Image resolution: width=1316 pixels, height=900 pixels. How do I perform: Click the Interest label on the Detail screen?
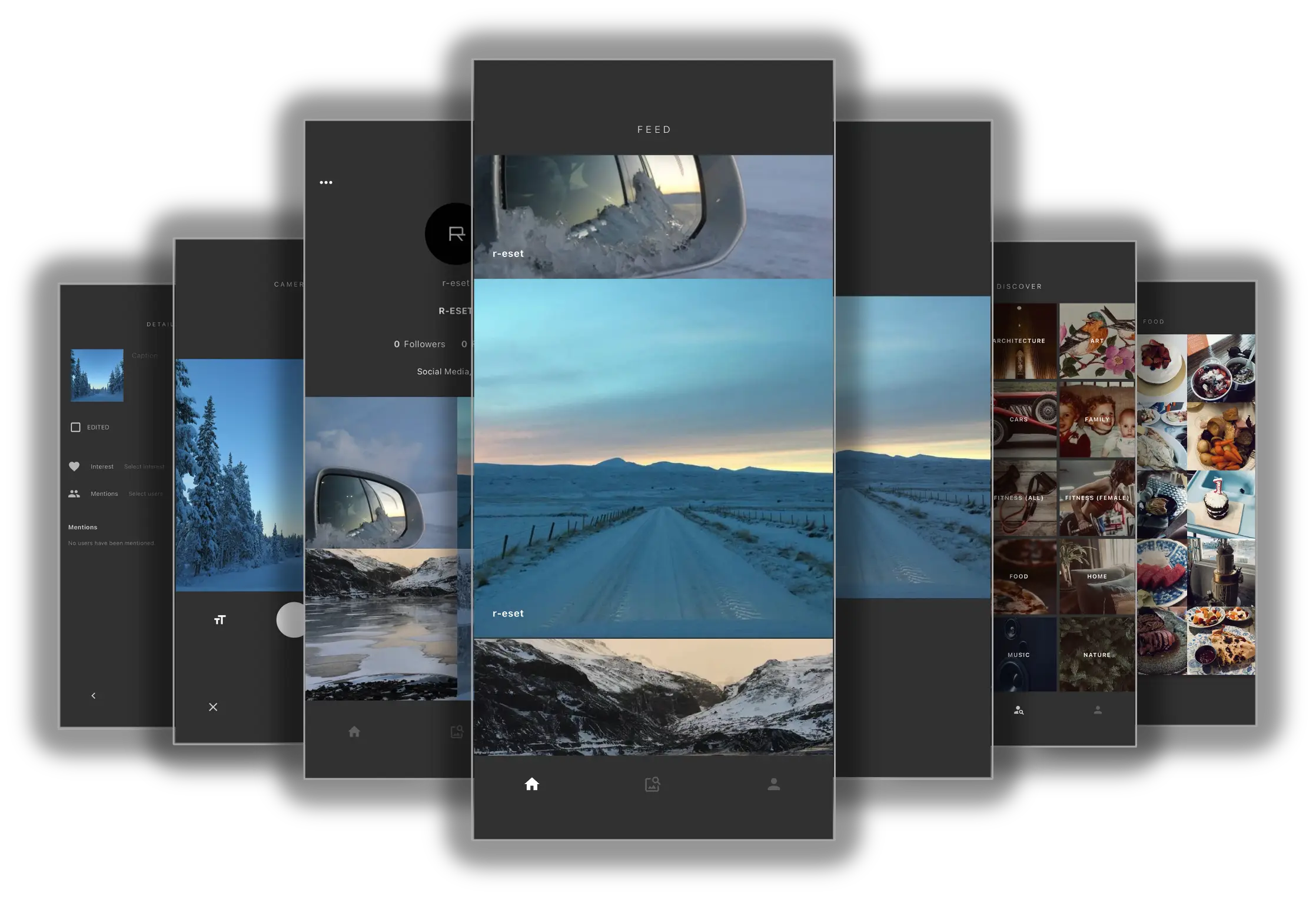(x=102, y=466)
